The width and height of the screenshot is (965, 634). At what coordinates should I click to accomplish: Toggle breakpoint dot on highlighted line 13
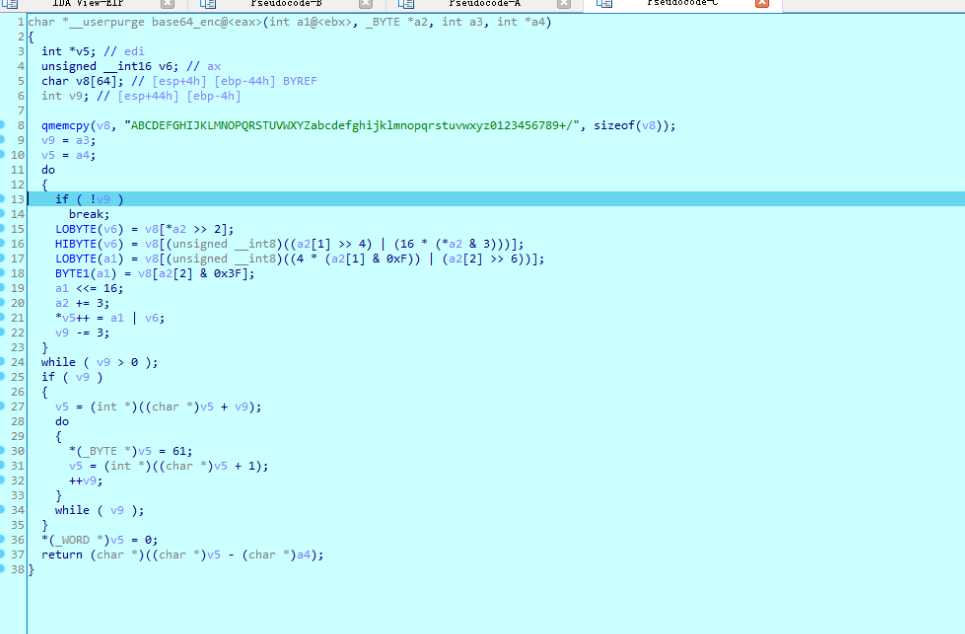click(4, 199)
